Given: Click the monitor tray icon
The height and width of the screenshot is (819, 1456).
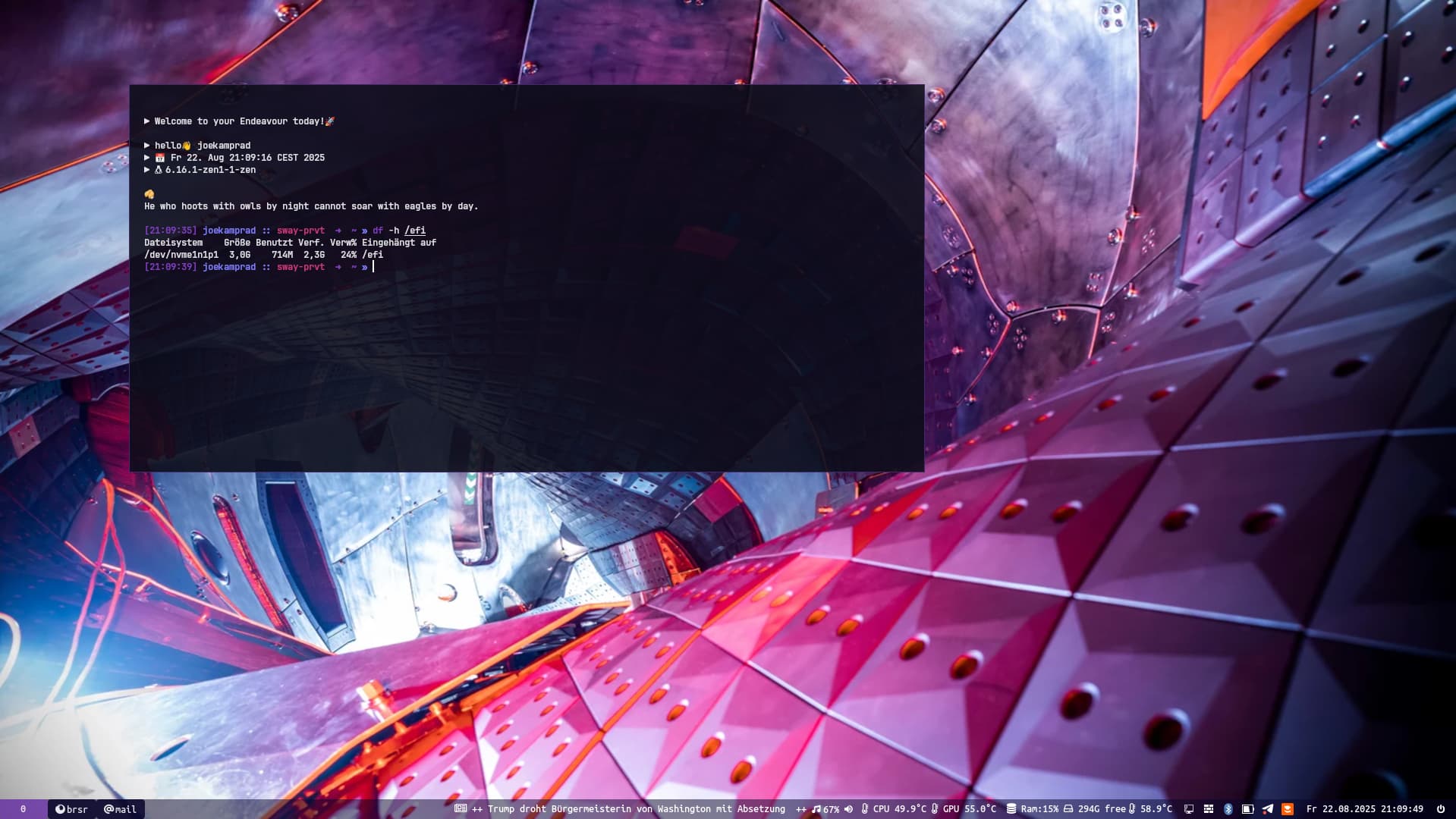Looking at the screenshot, I should click(1189, 809).
